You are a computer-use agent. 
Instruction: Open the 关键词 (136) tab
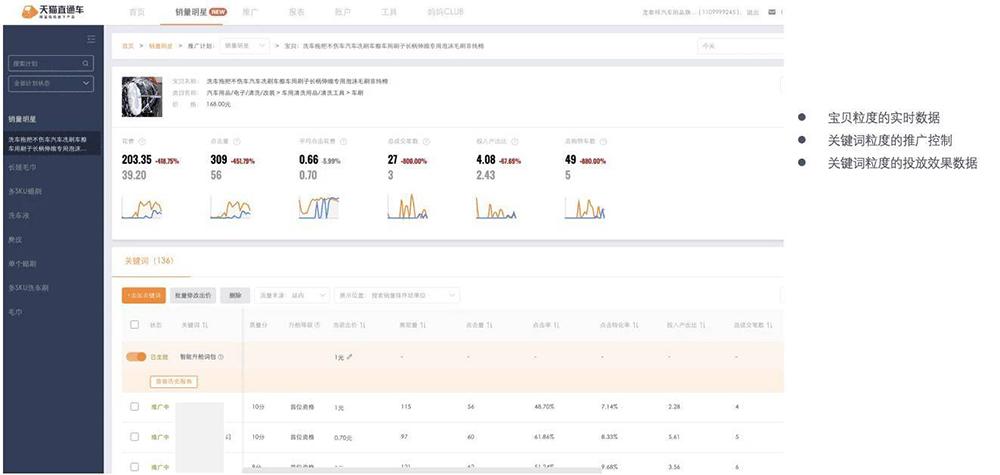149,261
